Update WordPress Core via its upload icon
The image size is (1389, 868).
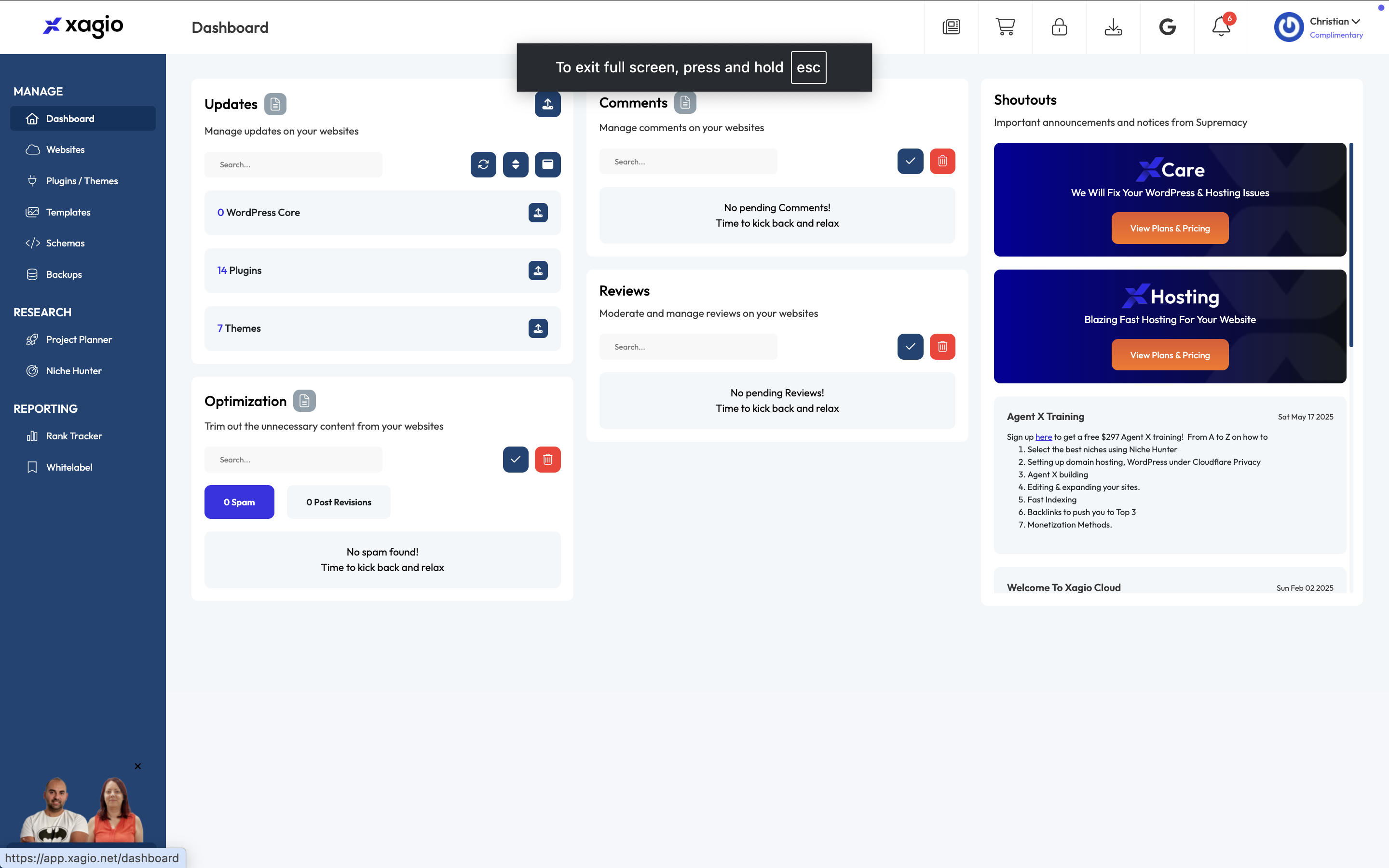[x=538, y=212]
